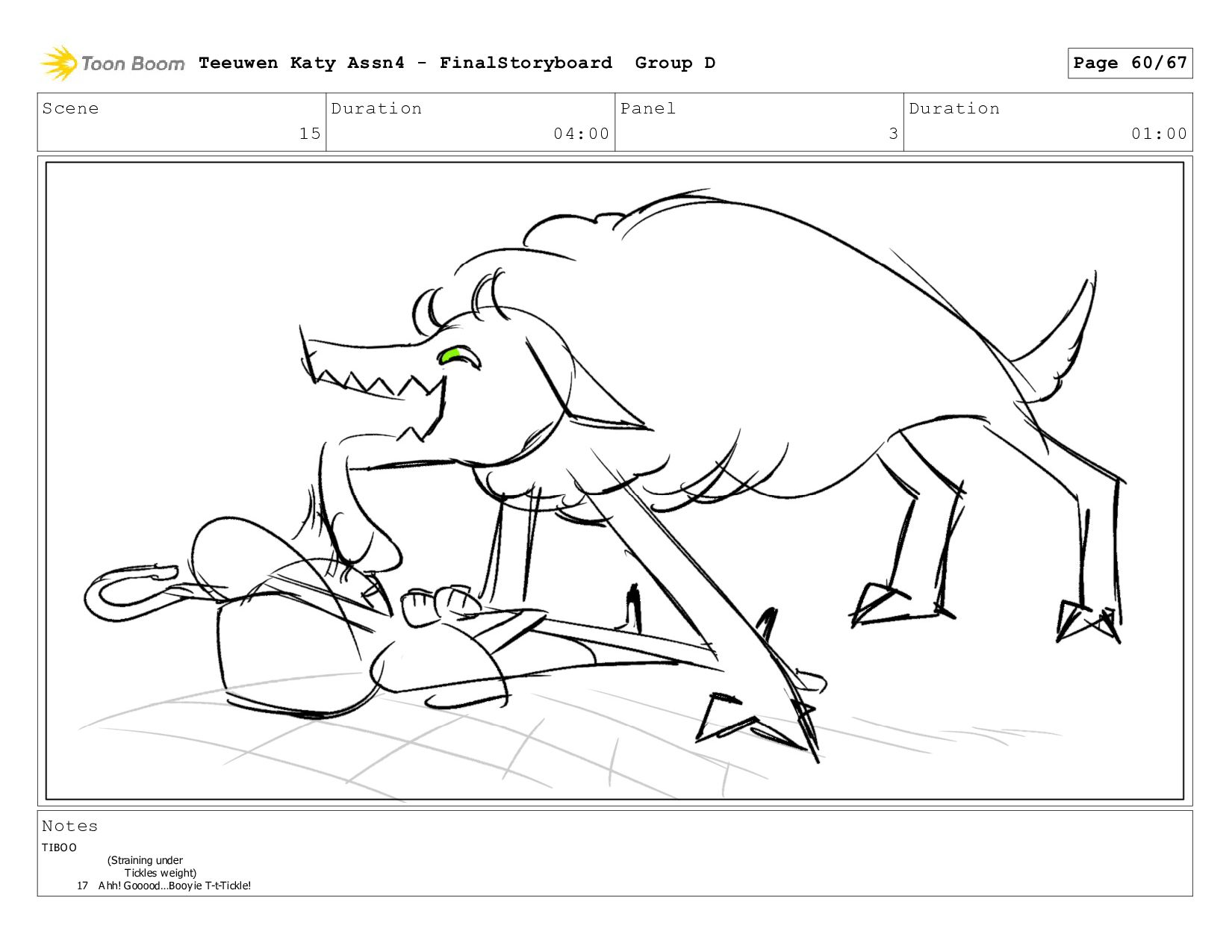Image resolution: width=1232 pixels, height=952 pixels.
Task: Click the panel number '3'
Action: [893, 134]
